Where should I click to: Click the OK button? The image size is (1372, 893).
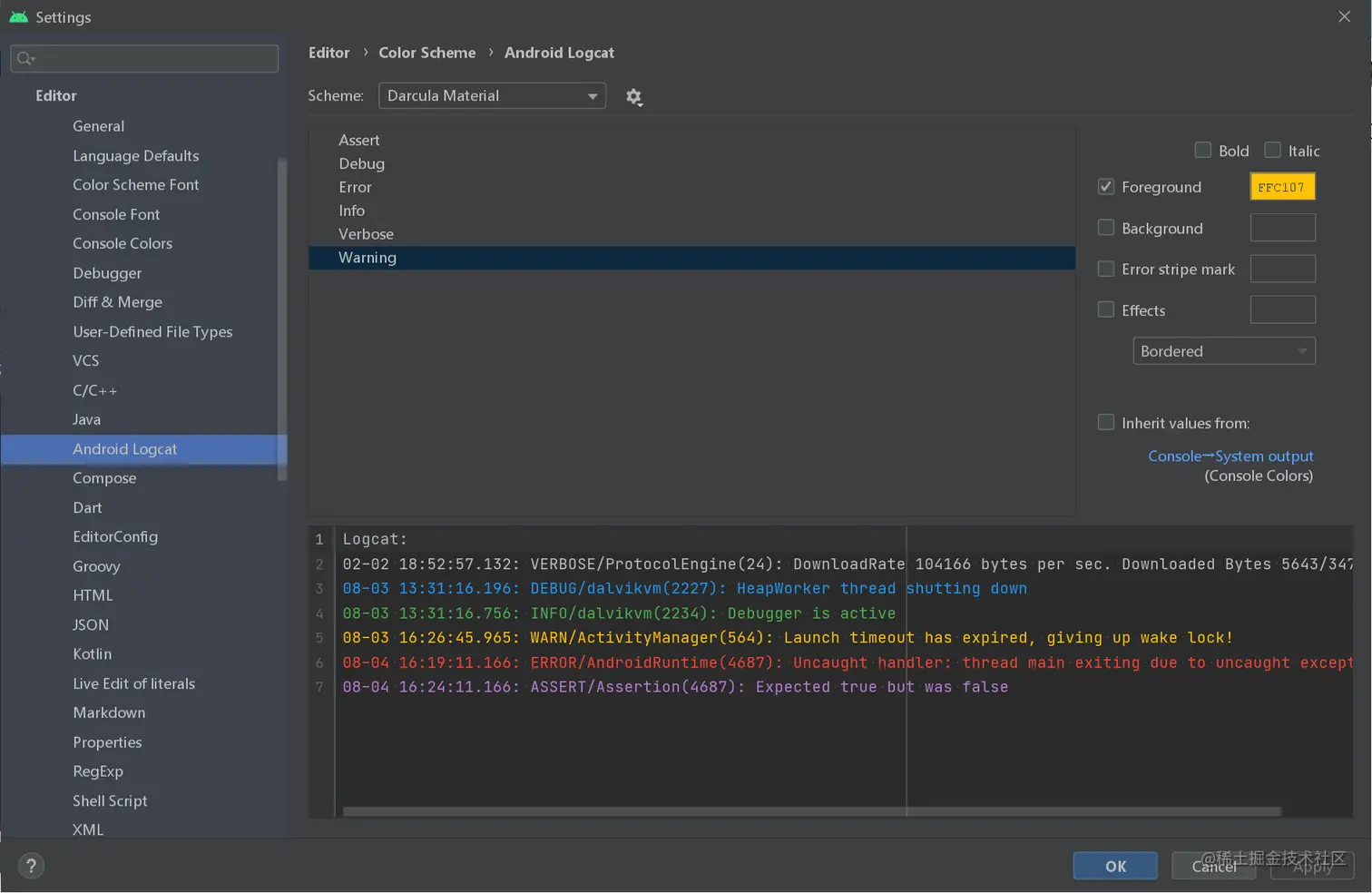pos(1115,866)
